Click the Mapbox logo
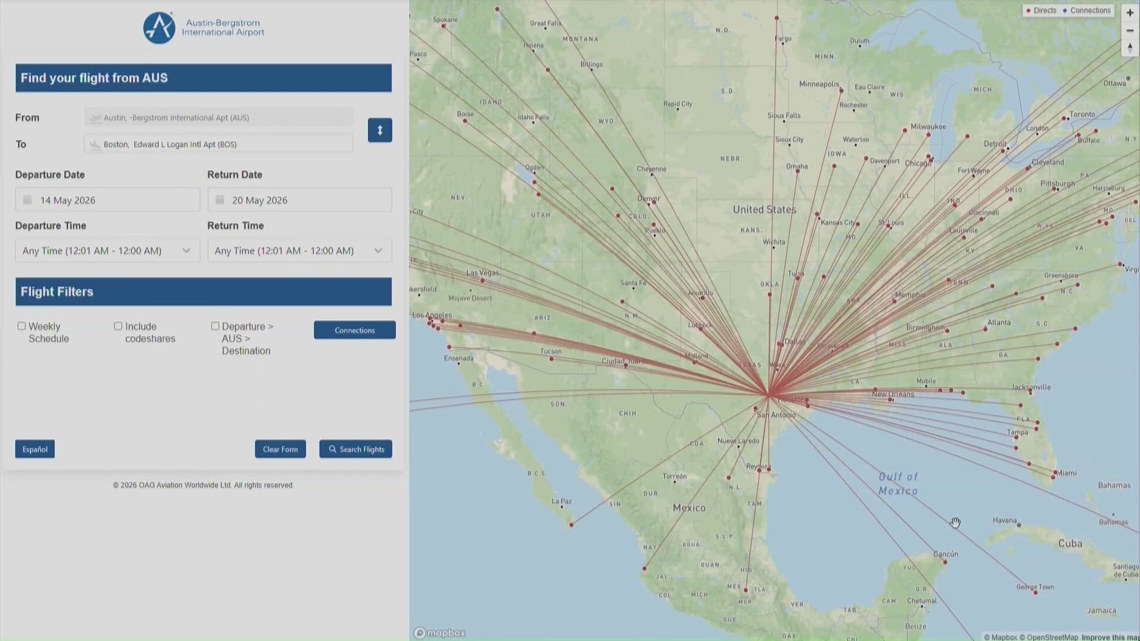 click(x=439, y=633)
